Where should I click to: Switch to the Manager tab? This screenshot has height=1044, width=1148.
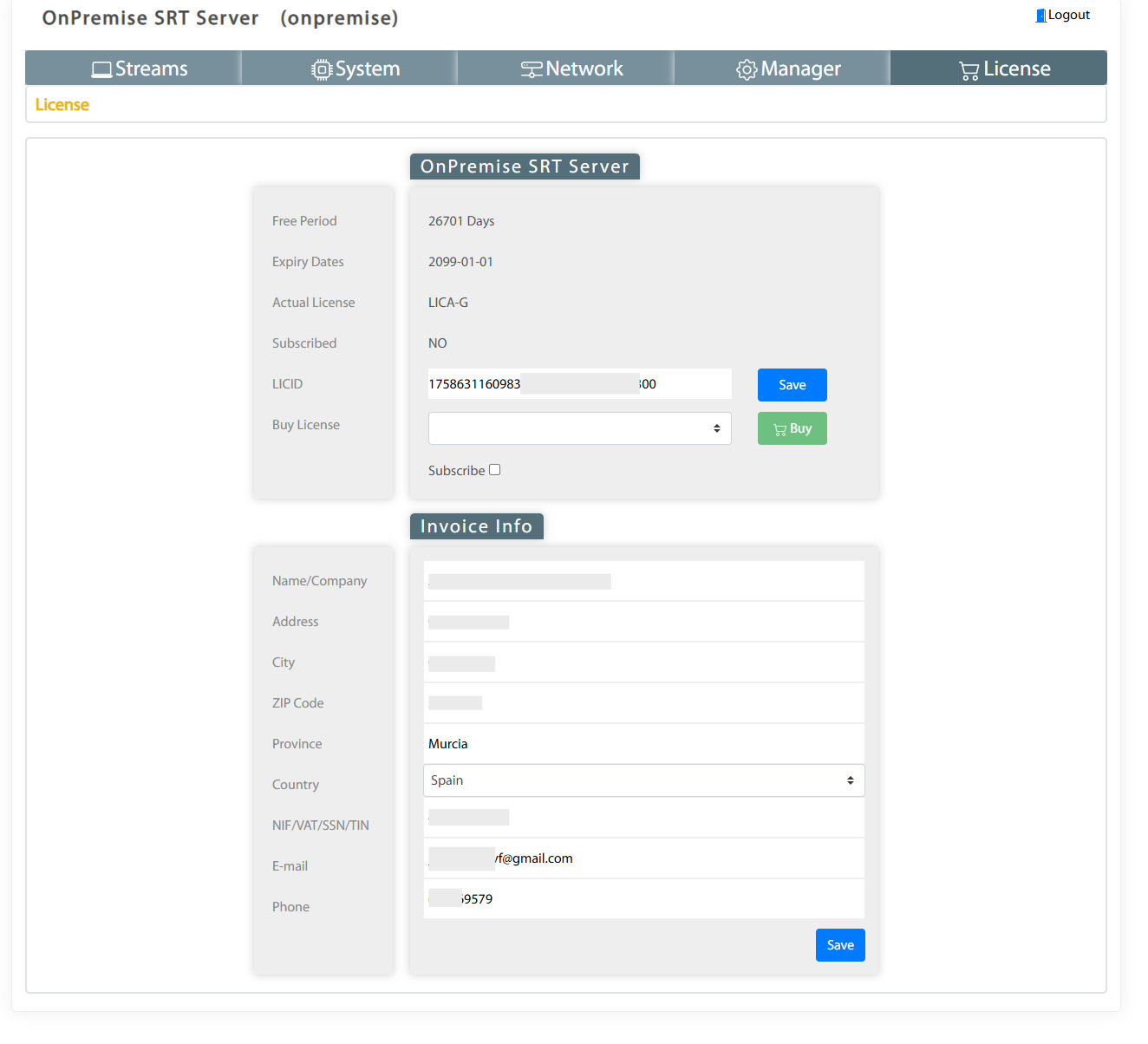pyautogui.click(x=780, y=68)
